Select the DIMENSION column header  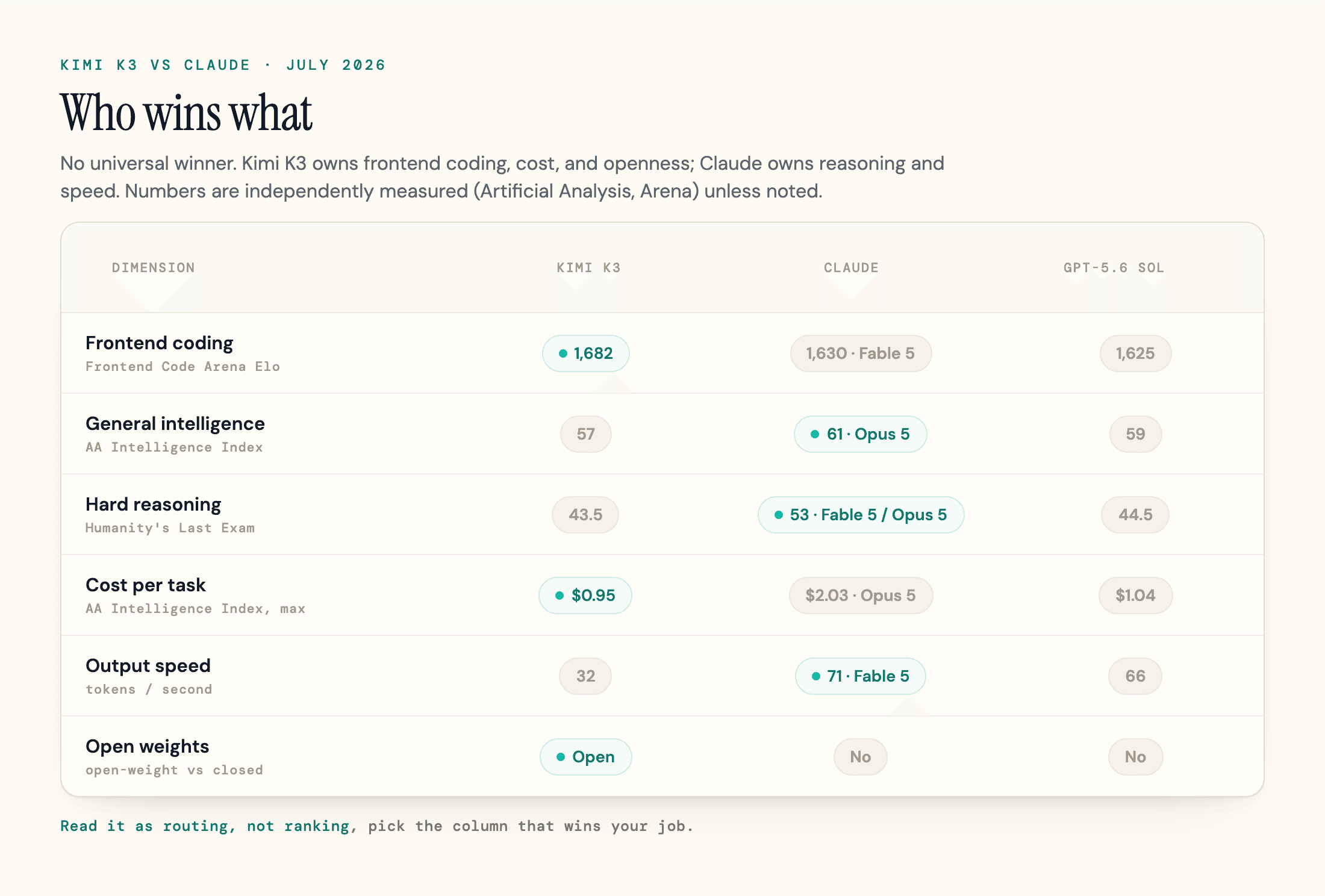click(153, 267)
